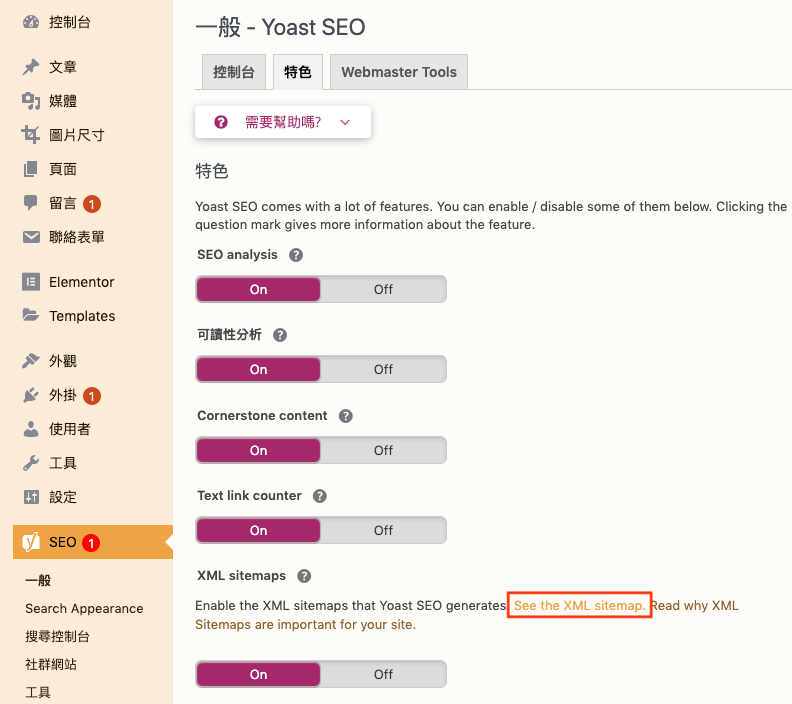
Task: Click the XML sitemaps help question mark
Action: [304, 576]
